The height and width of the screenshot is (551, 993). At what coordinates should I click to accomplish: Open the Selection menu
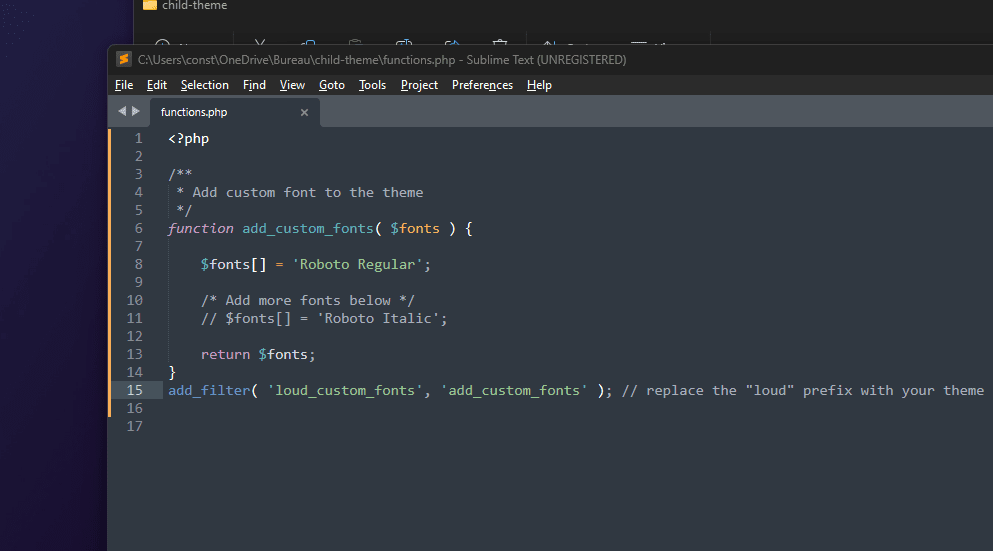tap(205, 85)
